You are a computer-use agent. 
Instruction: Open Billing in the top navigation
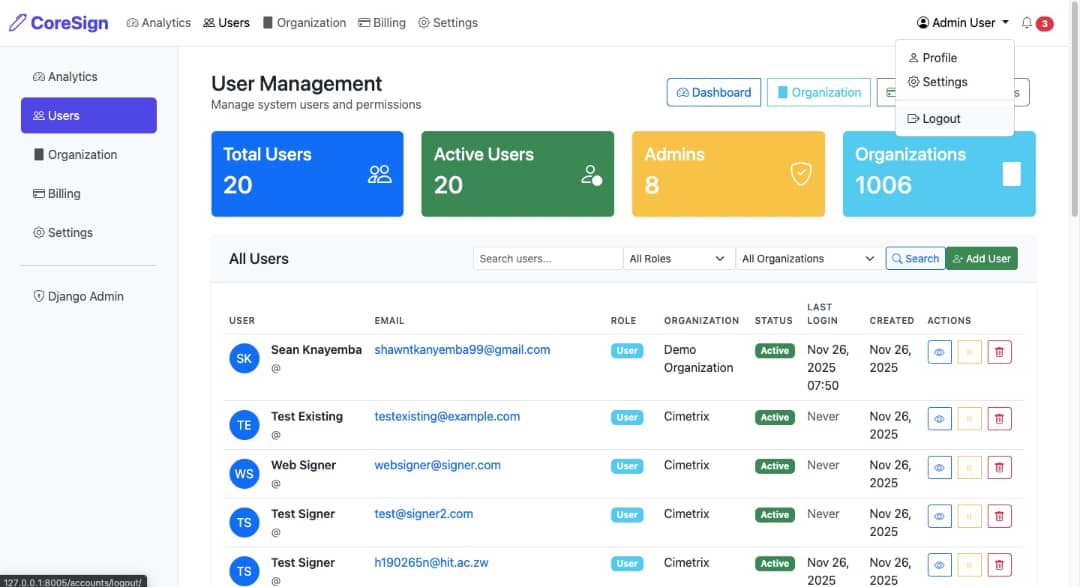click(382, 23)
